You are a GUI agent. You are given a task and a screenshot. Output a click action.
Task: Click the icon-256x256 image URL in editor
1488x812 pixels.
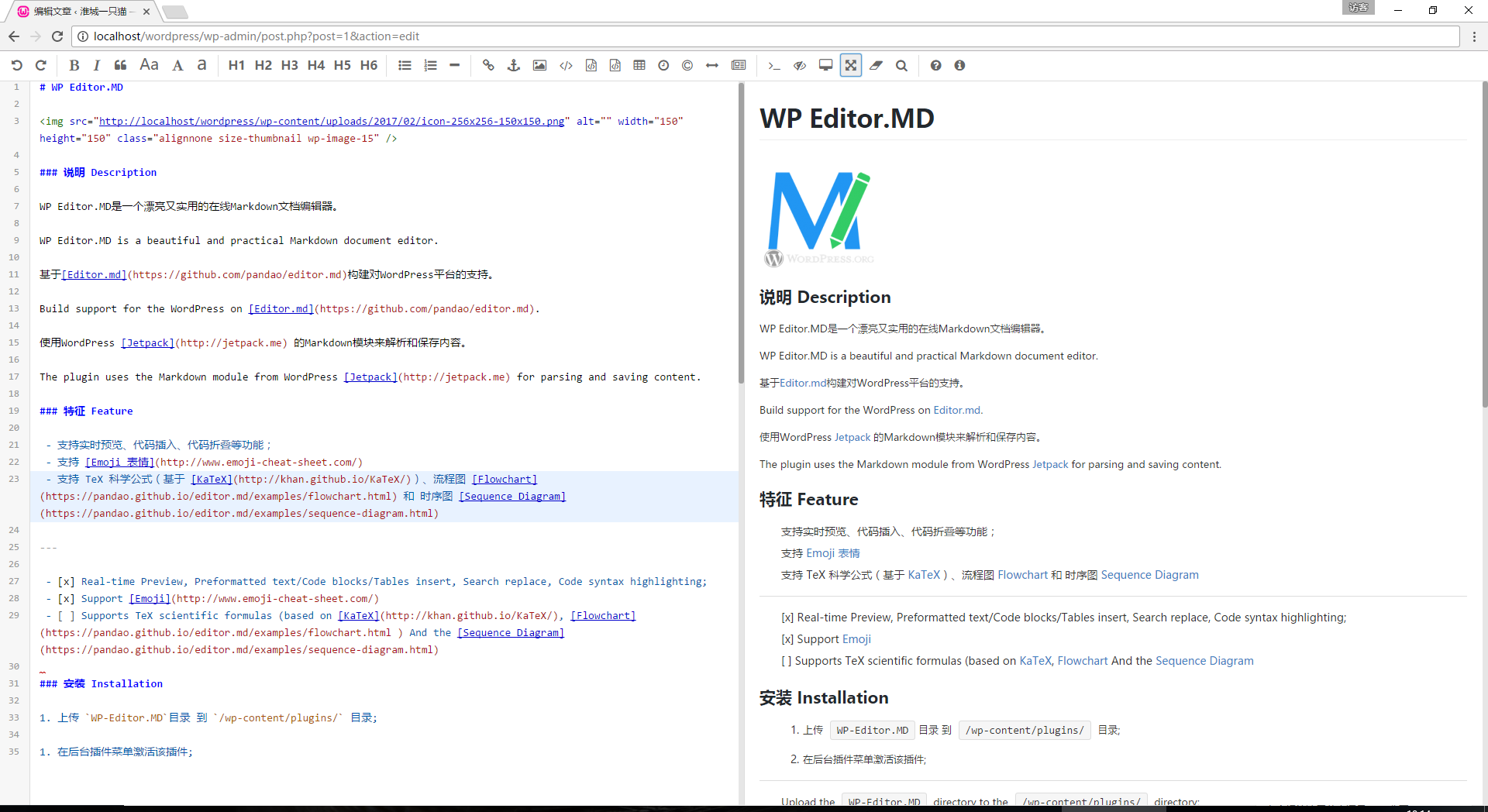(332, 122)
